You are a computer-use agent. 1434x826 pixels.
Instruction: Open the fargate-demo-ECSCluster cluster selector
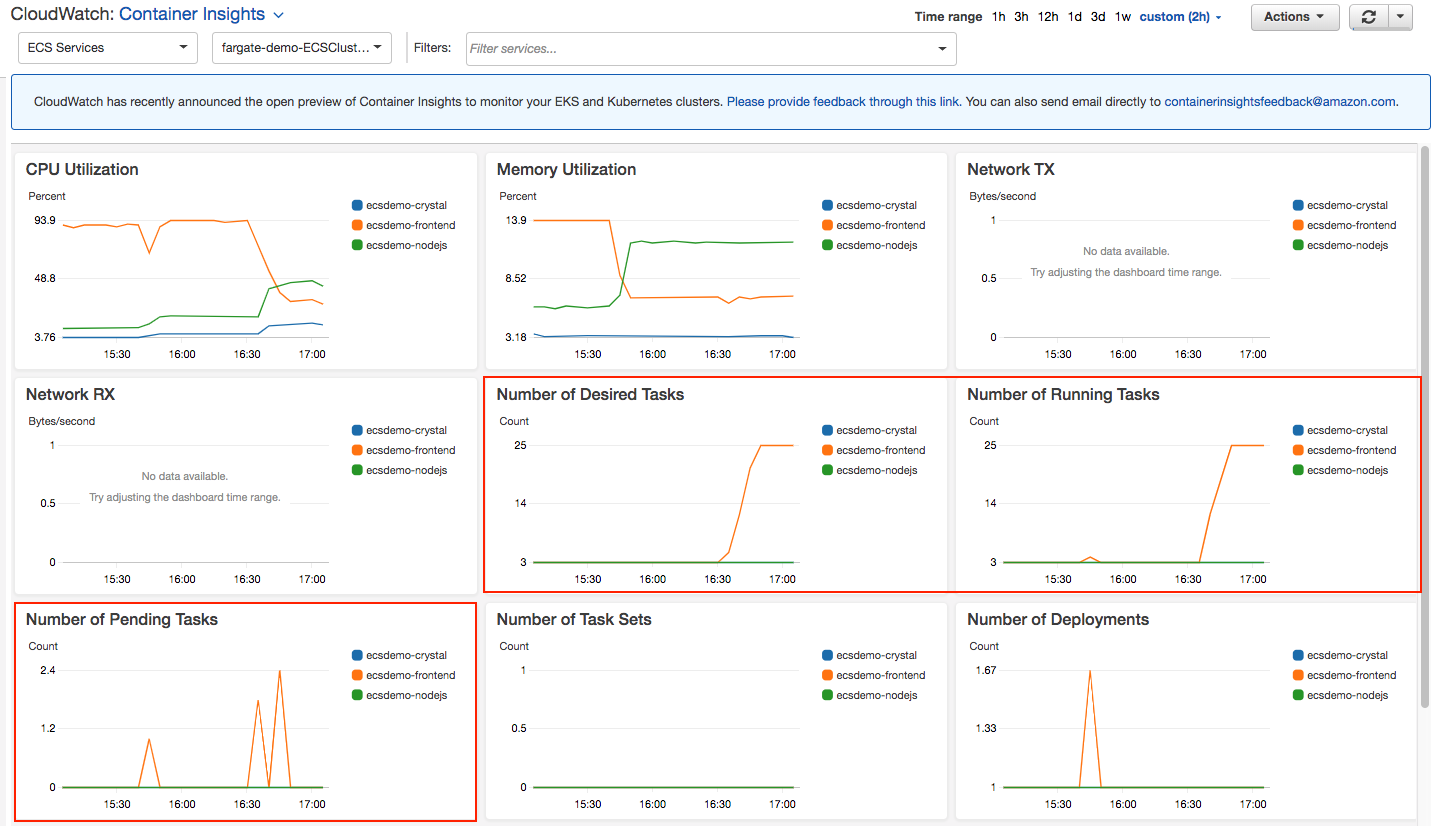(x=301, y=47)
